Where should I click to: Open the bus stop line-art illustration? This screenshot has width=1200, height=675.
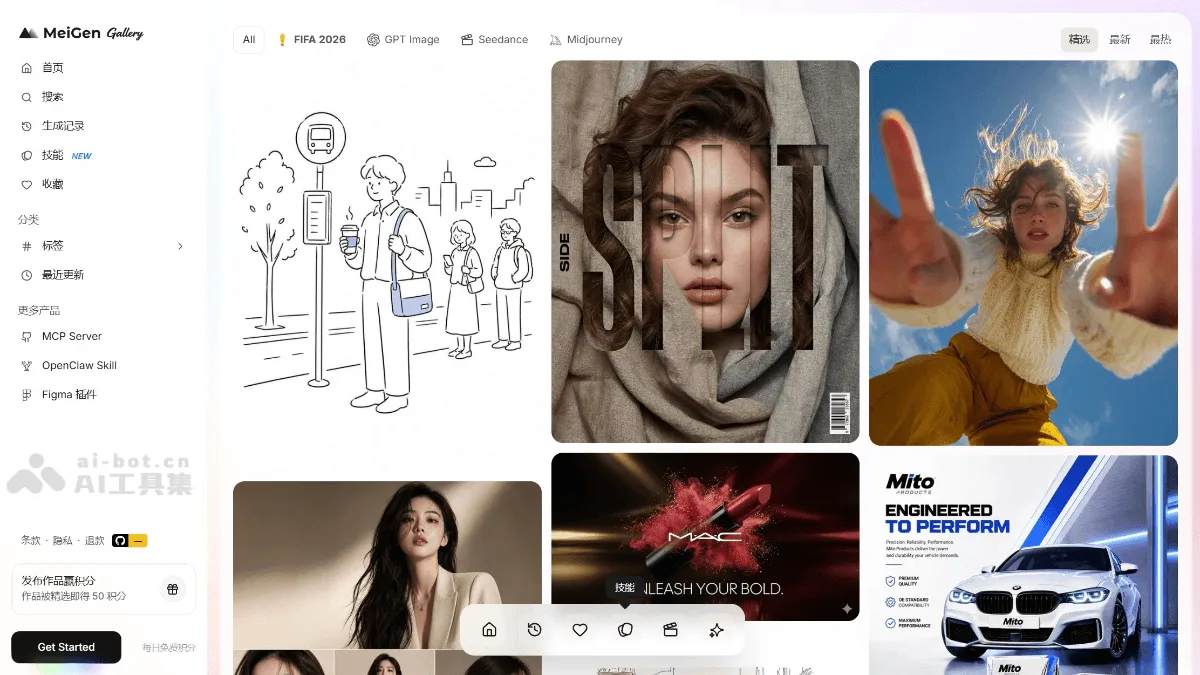[x=387, y=266]
